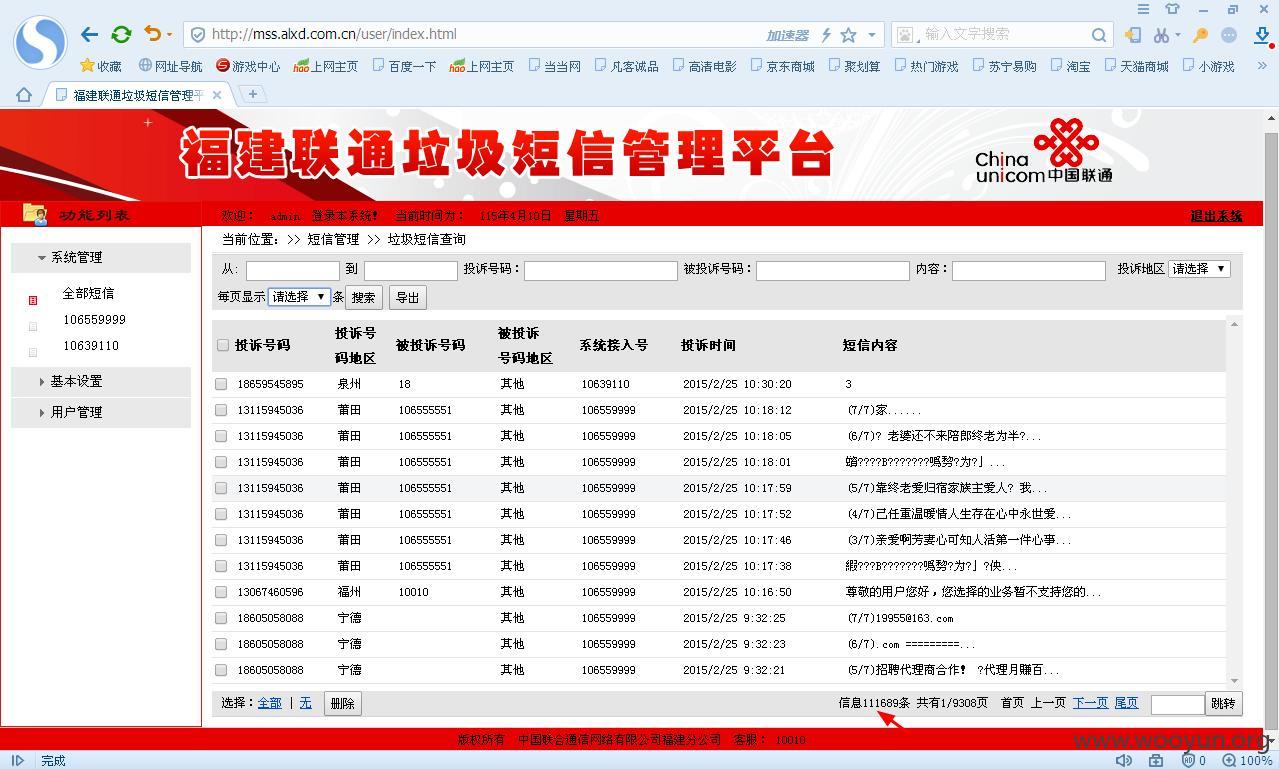Click the home icon beside the tab
1279x769 pixels.
tap(24, 94)
